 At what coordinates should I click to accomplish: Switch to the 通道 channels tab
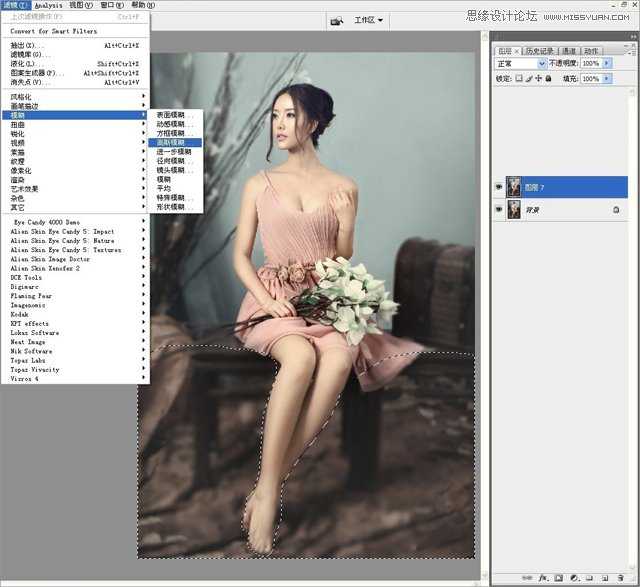(569, 50)
